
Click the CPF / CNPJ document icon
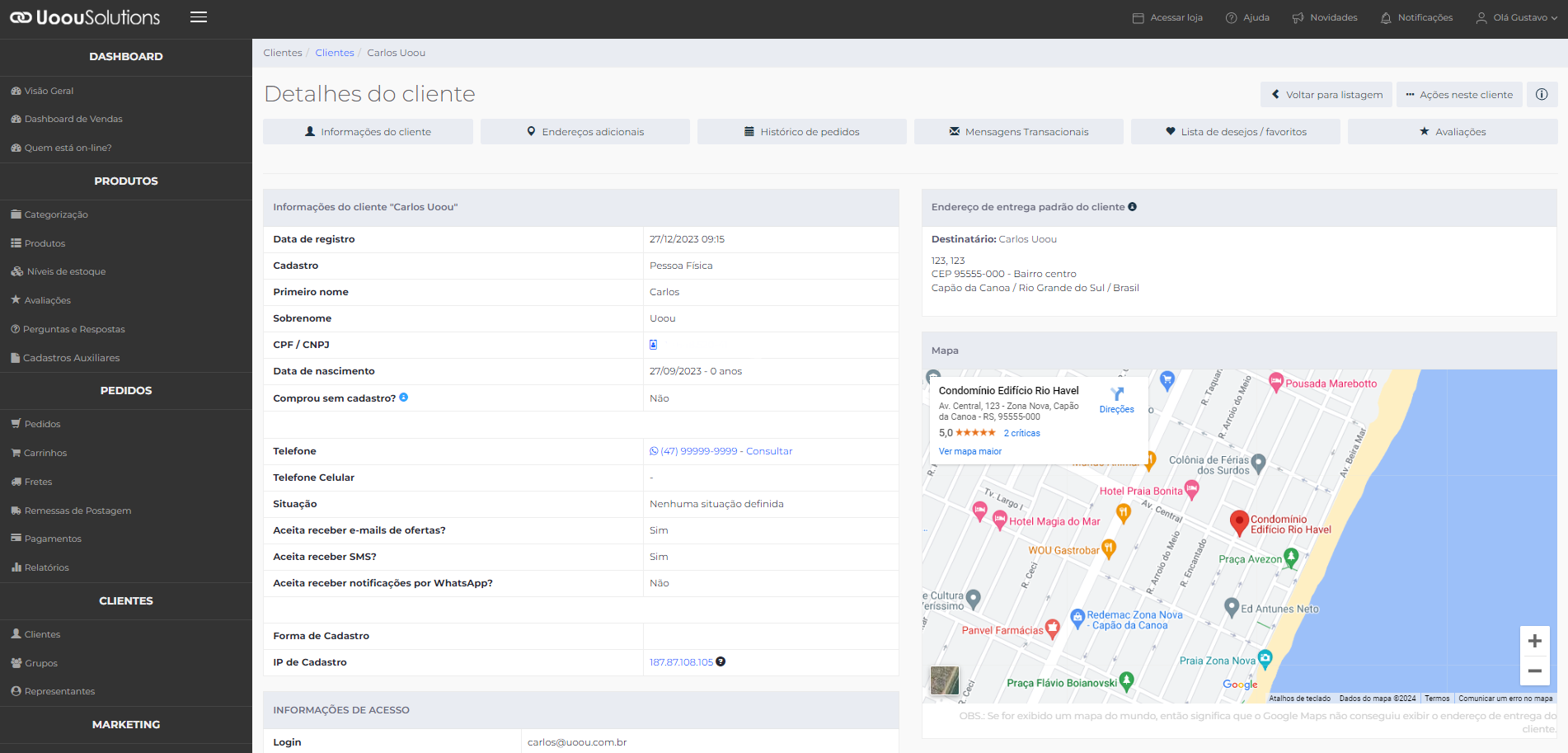coord(653,345)
